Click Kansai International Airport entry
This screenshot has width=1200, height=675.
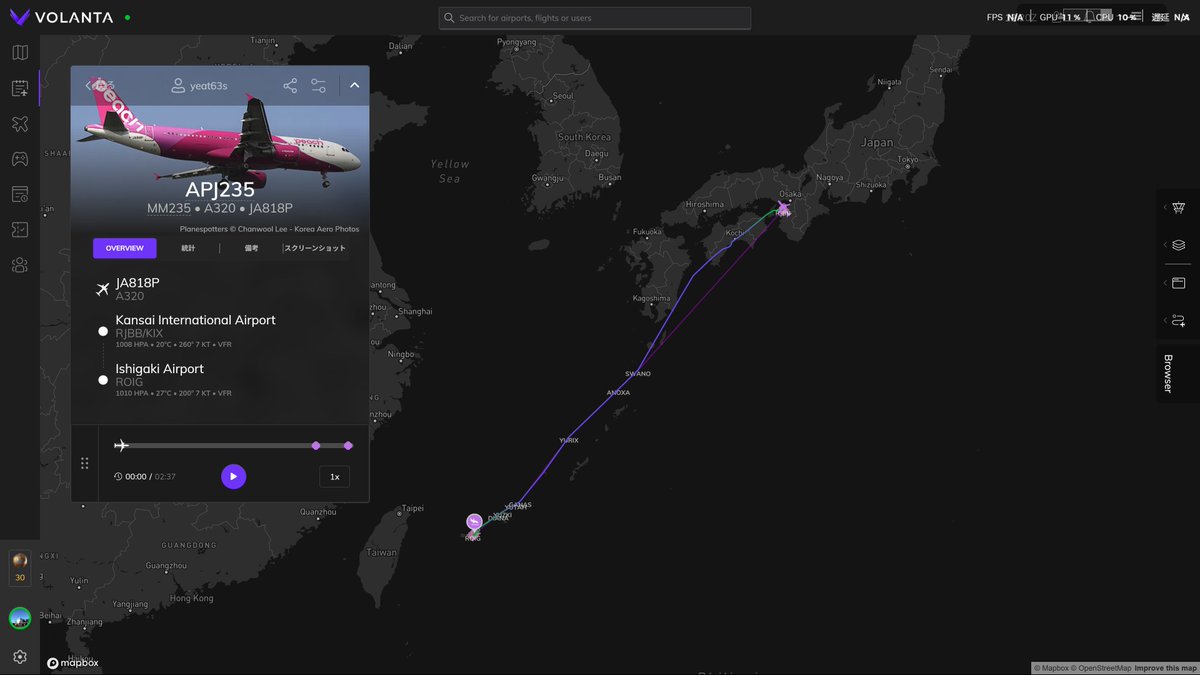pos(195,331)
